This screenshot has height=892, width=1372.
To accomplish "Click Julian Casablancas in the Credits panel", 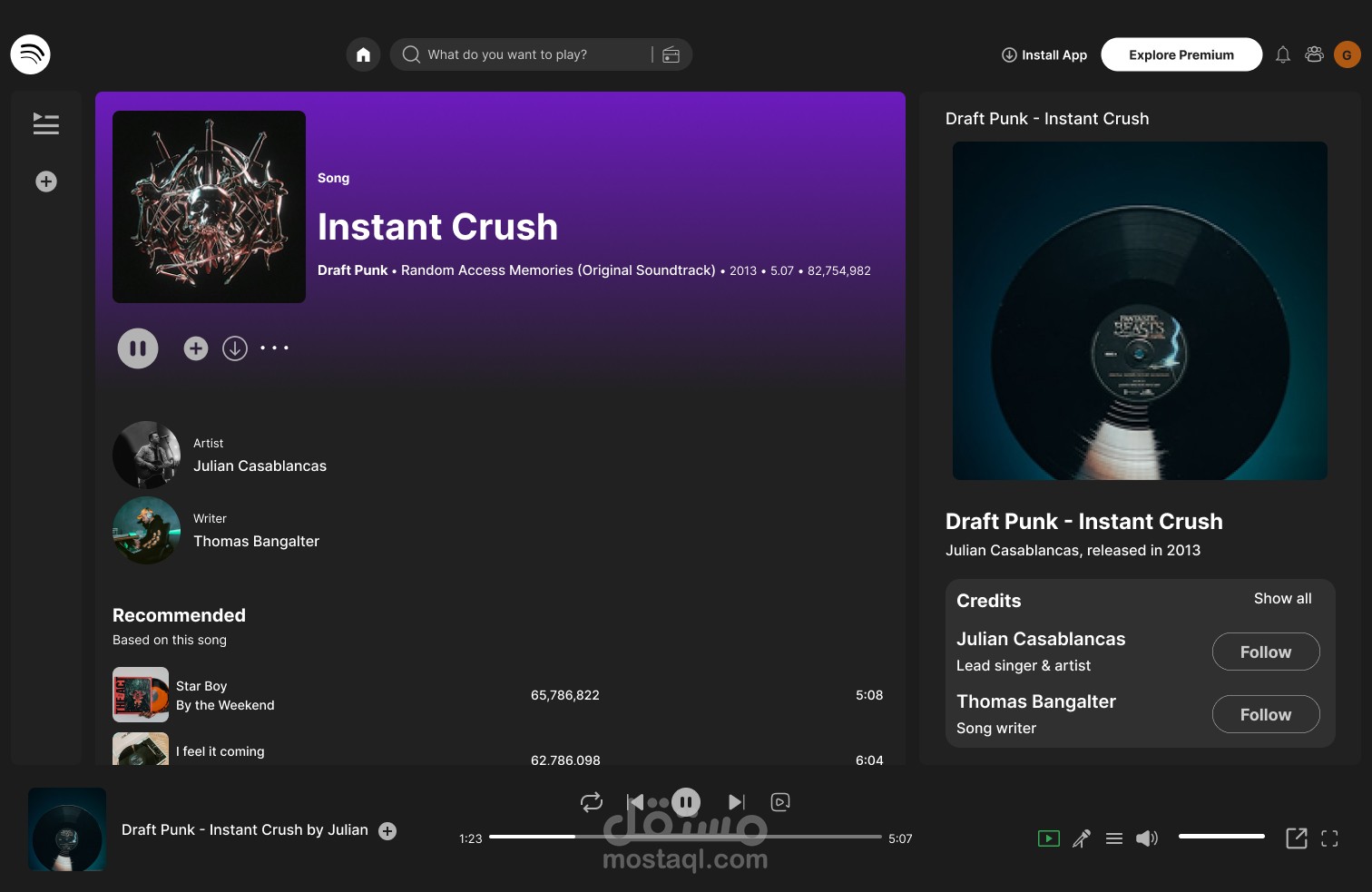I will tap(1041, 639).
